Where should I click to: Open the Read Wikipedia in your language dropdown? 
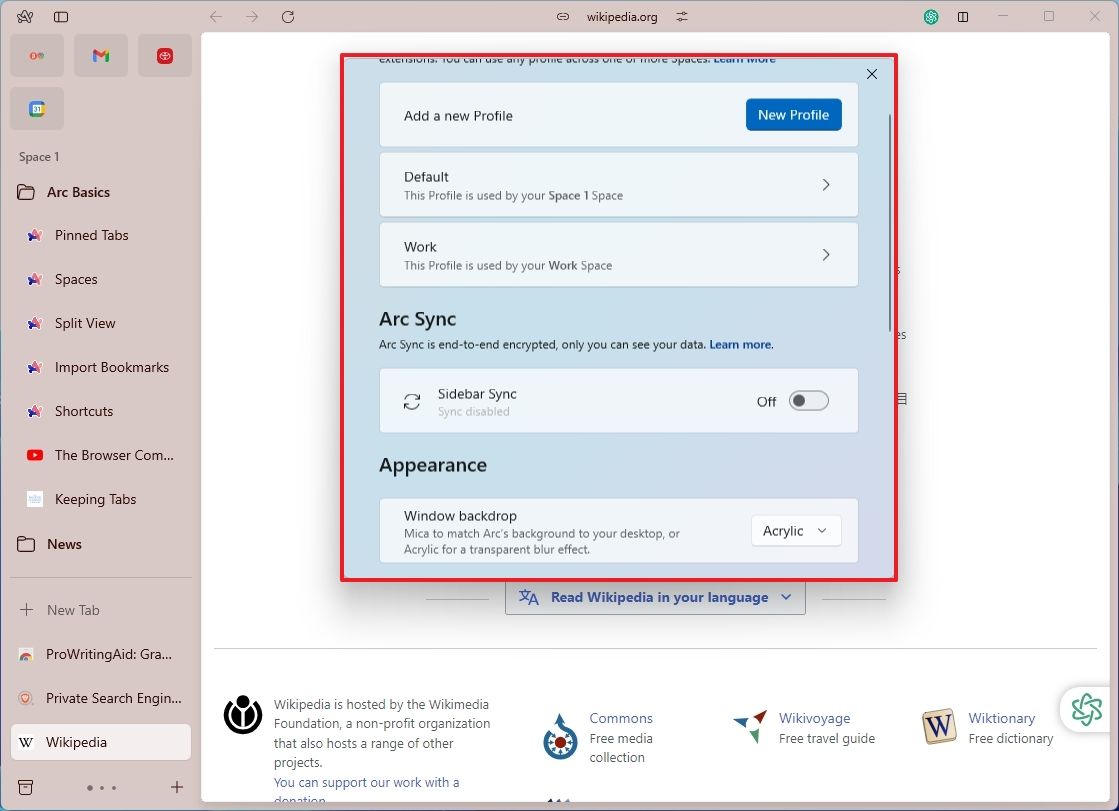pos(655,596)
